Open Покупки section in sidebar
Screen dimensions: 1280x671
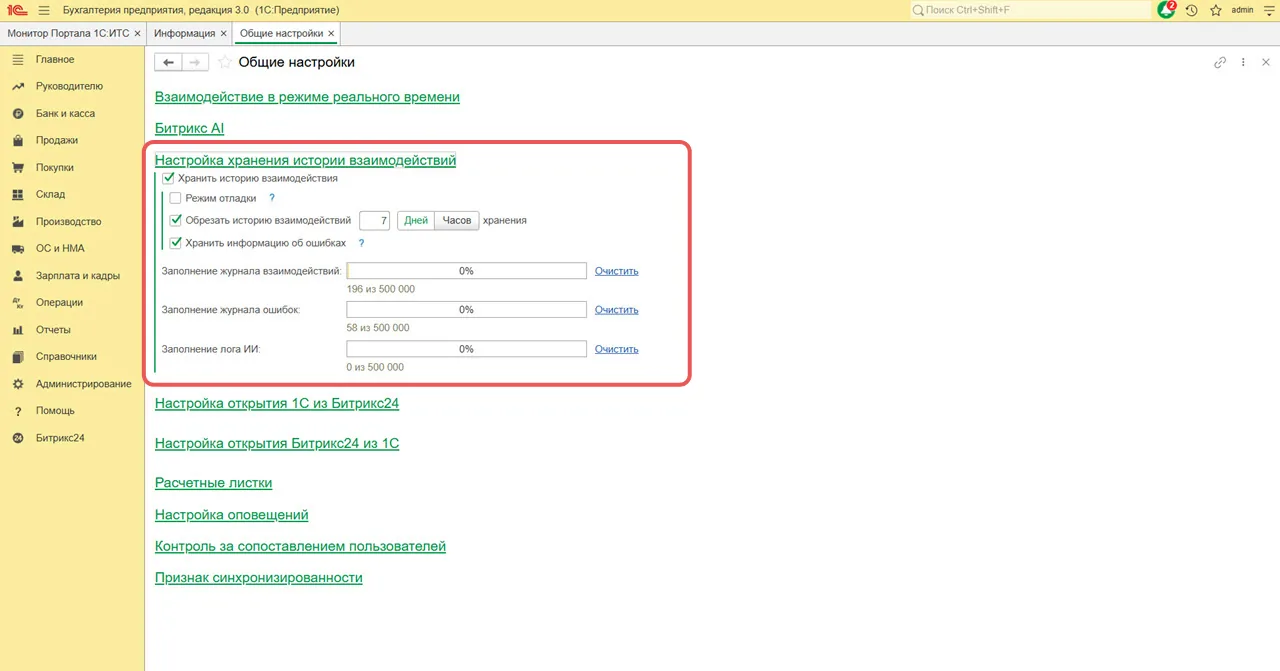click(x=55, y=167)
